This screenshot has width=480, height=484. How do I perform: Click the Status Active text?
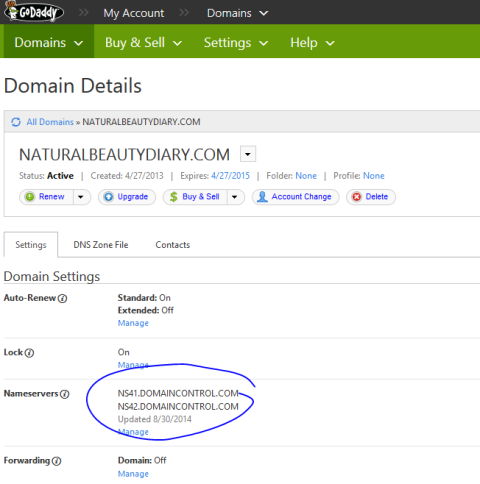point(46,176)
